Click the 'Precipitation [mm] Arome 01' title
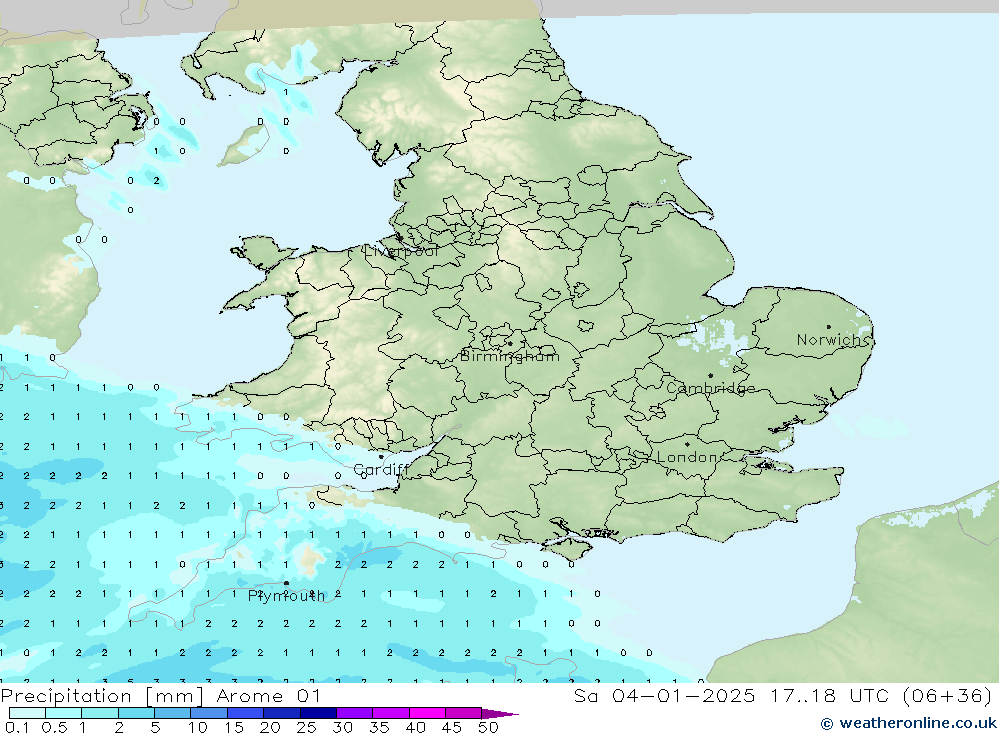 (x=161, y=696)
